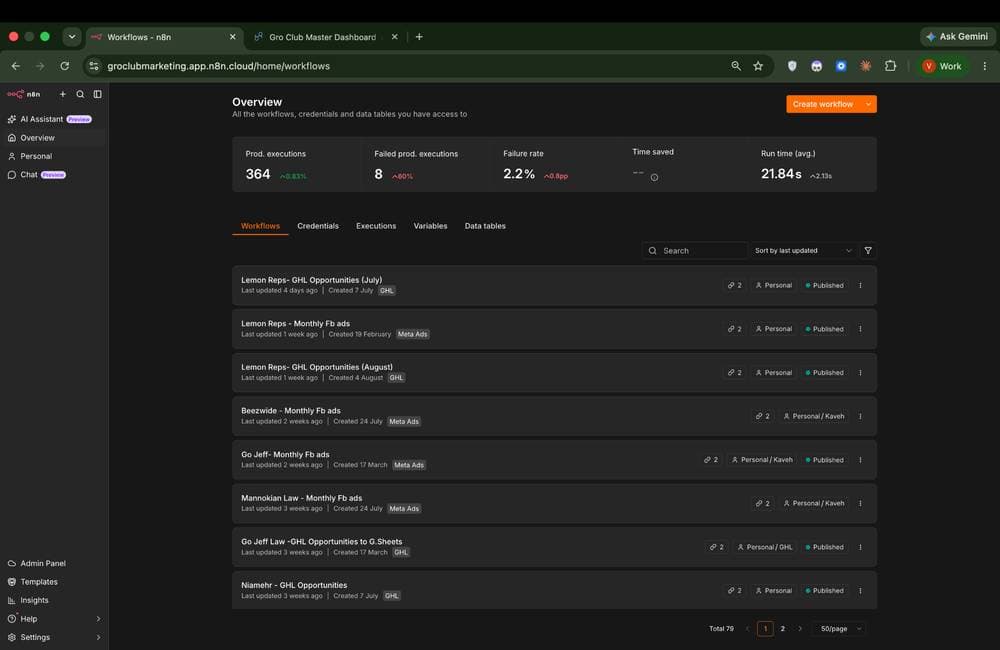The height and width of the screenshot is (650, 1000).
Task: Open Templates in sidebar
Action: (54, 582)
